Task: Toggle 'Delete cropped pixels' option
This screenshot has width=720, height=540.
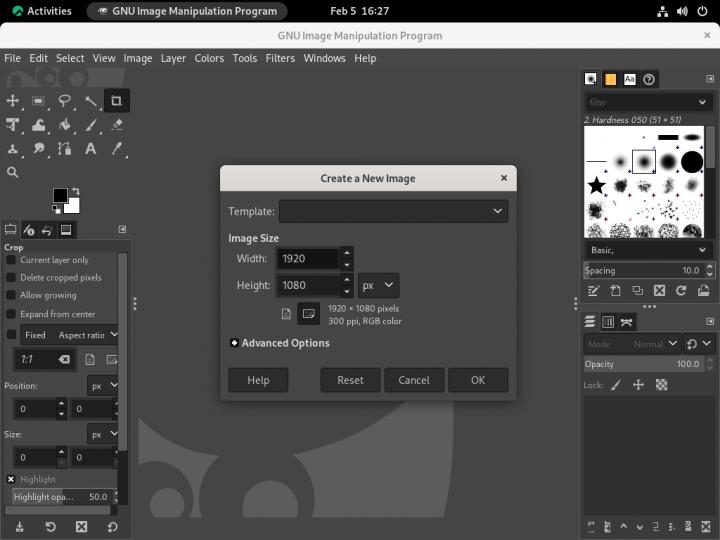Action: pos(11,278)
